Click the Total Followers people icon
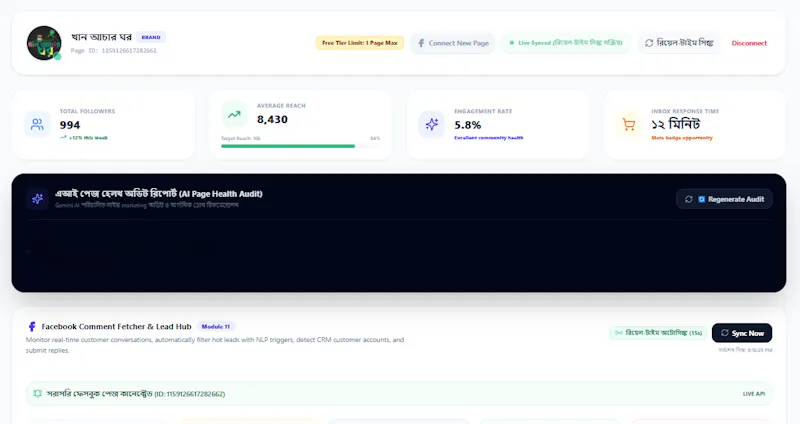The width and height of the screenshot is (800, 424). (37, 124)
